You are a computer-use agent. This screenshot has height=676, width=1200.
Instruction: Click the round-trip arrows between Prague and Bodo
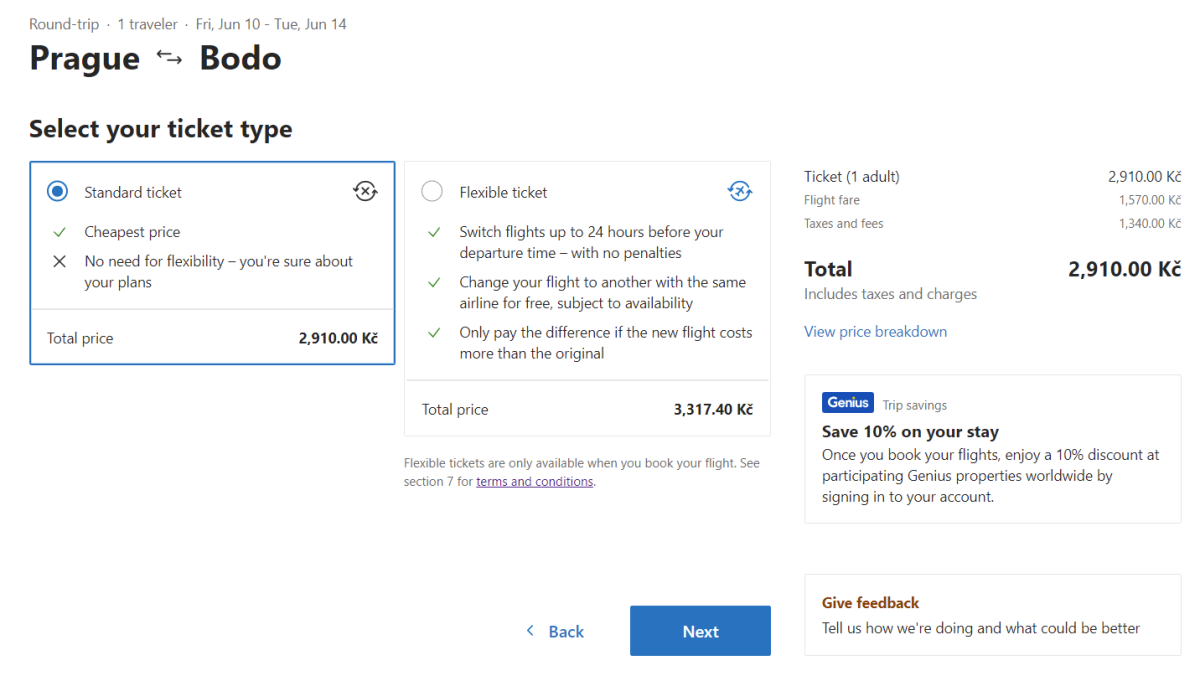point(170,58)
